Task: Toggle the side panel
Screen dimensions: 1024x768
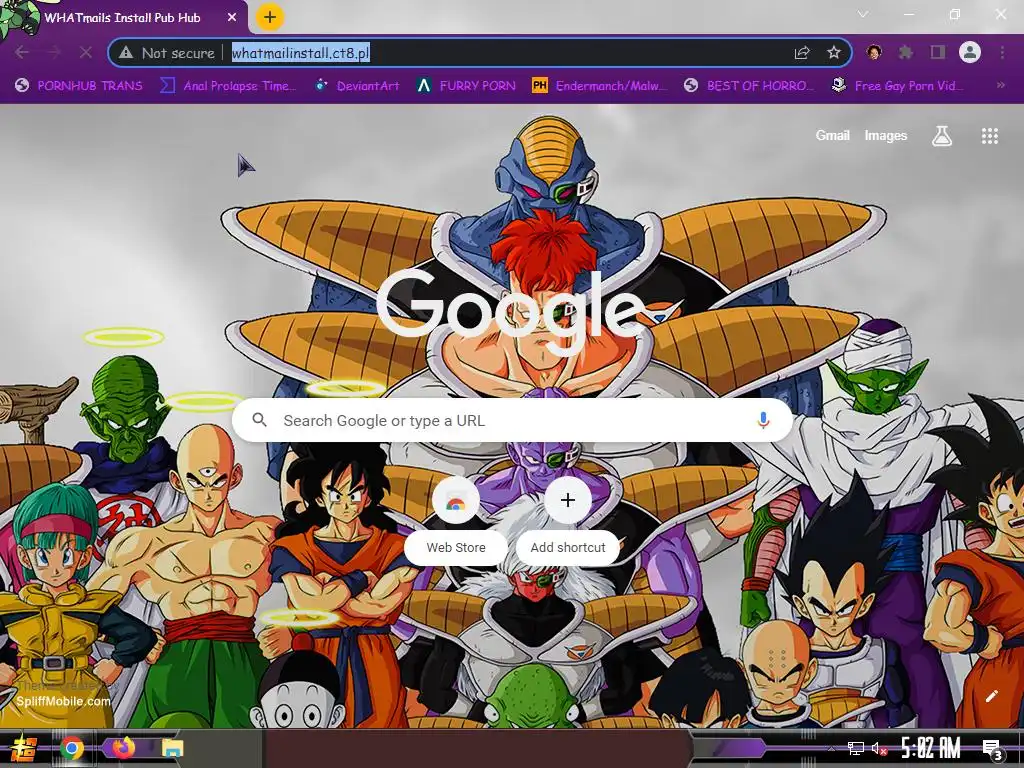Action: [938, 52]
